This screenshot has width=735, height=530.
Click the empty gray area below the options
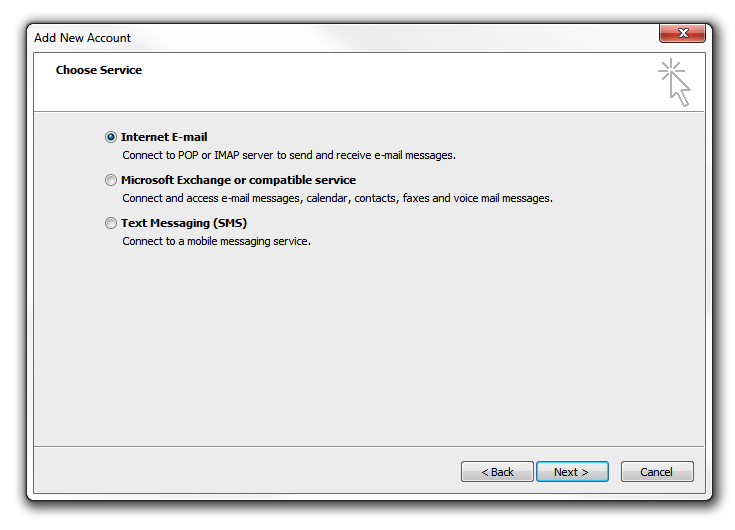(369, 347)
